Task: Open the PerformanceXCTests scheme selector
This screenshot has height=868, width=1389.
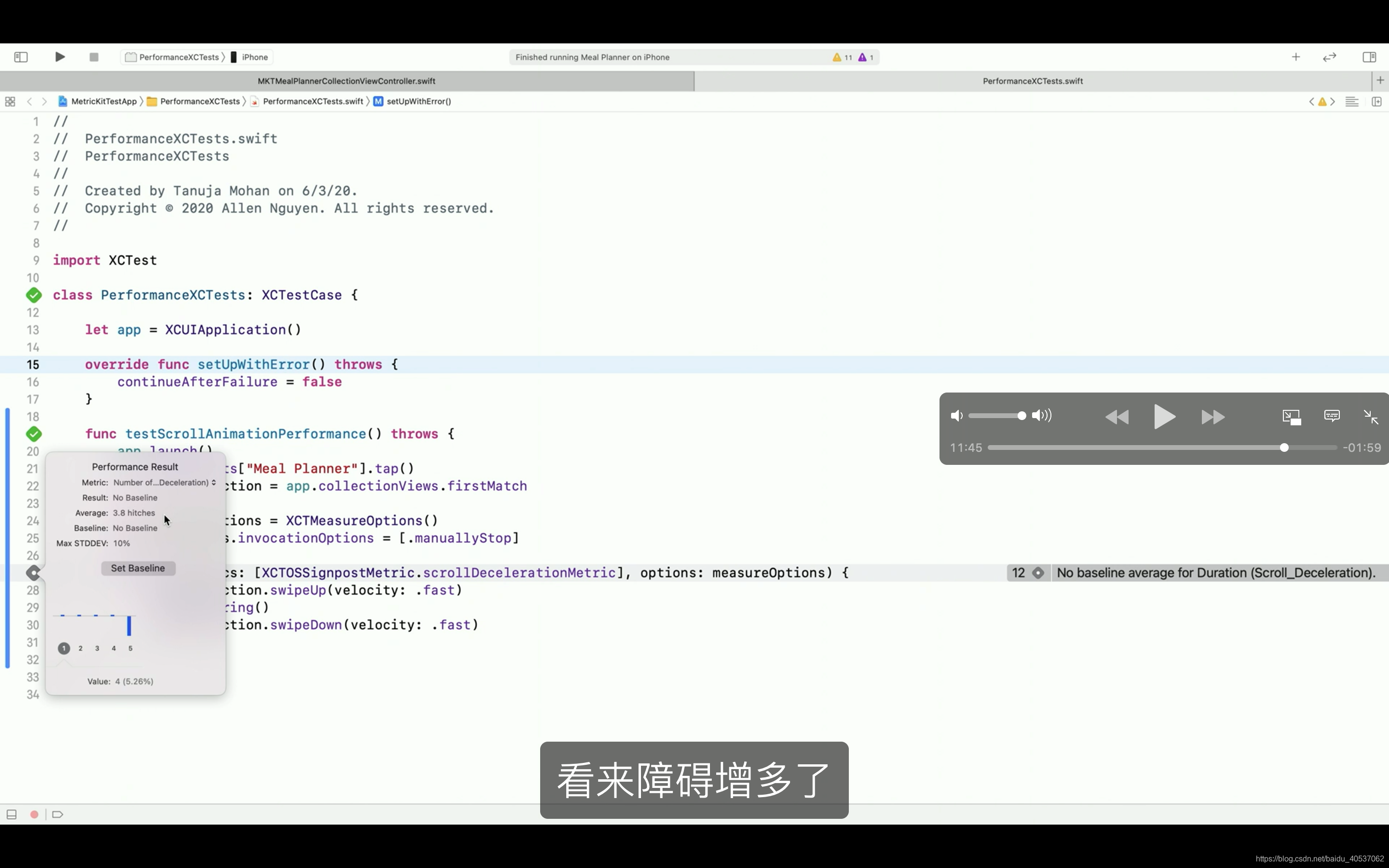Action: point(173,57)
